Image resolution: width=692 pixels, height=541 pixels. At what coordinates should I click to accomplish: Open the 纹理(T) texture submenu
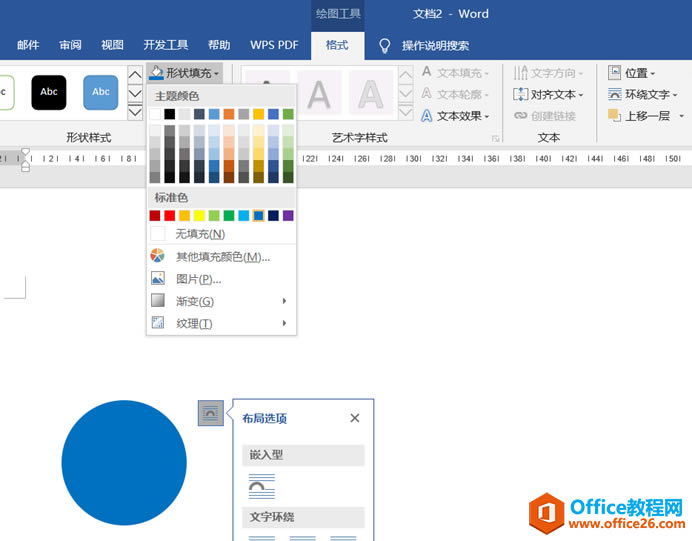[x=221, y=323]
